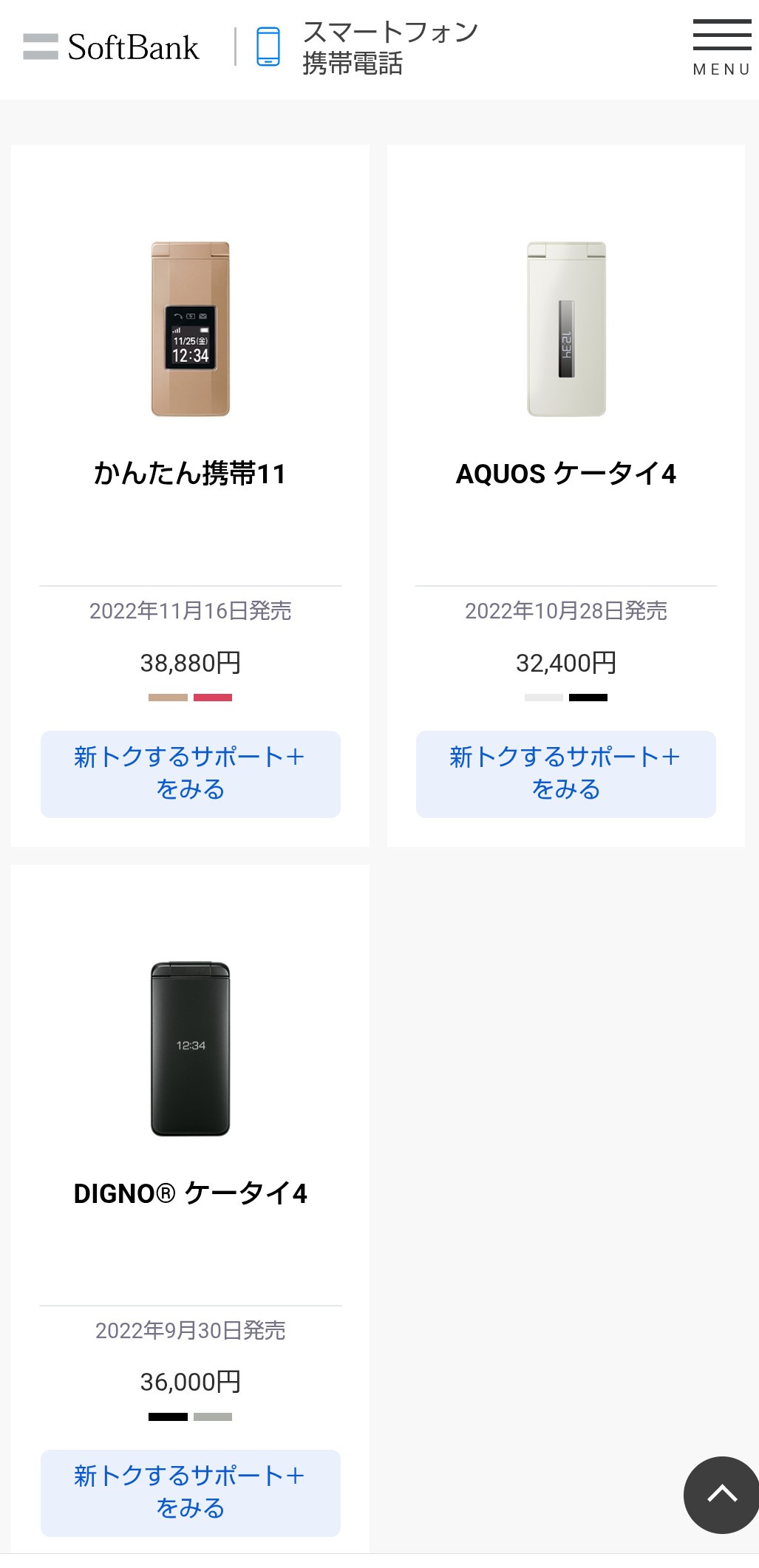Click the かんたん携帯11 phone image

pyautogui.click(x=191, y=329)
